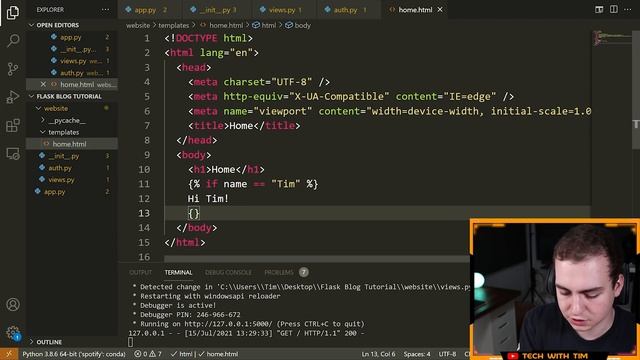The width and height of the screenshot is (640, 360).
Task: Open the Accounts menu icon
Action: (x=13, y=304)
